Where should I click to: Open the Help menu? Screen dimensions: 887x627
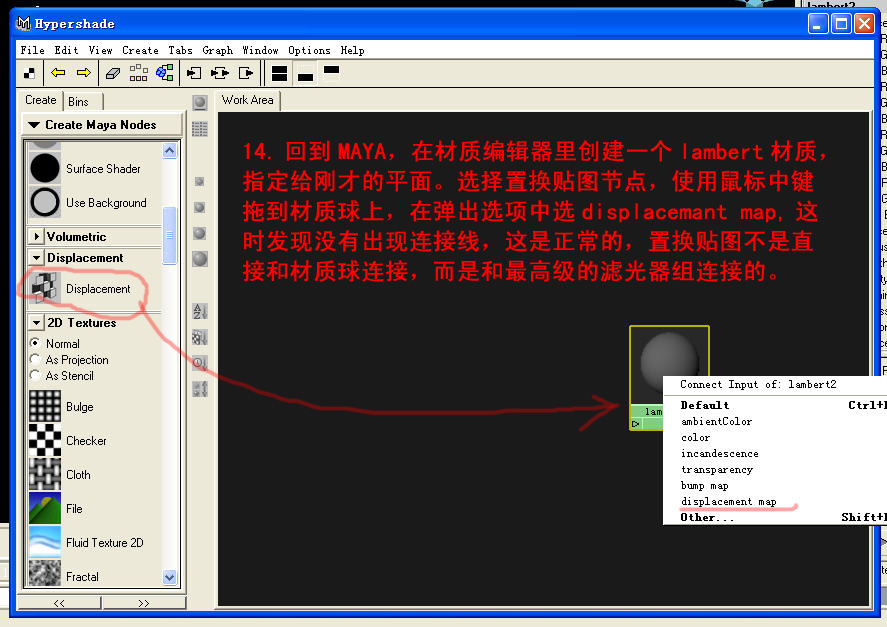[x=352, y=50]
